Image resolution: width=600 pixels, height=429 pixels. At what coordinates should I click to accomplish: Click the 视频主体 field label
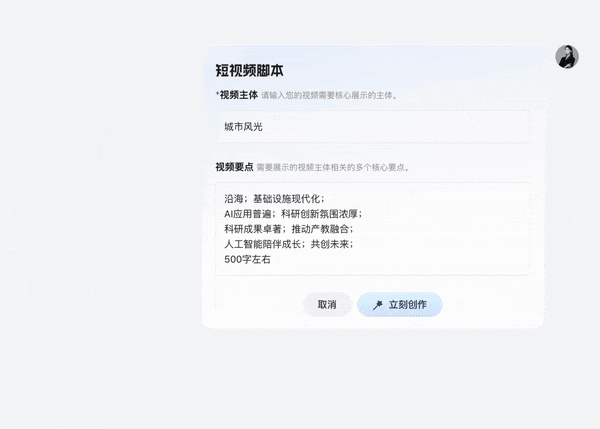239,95
